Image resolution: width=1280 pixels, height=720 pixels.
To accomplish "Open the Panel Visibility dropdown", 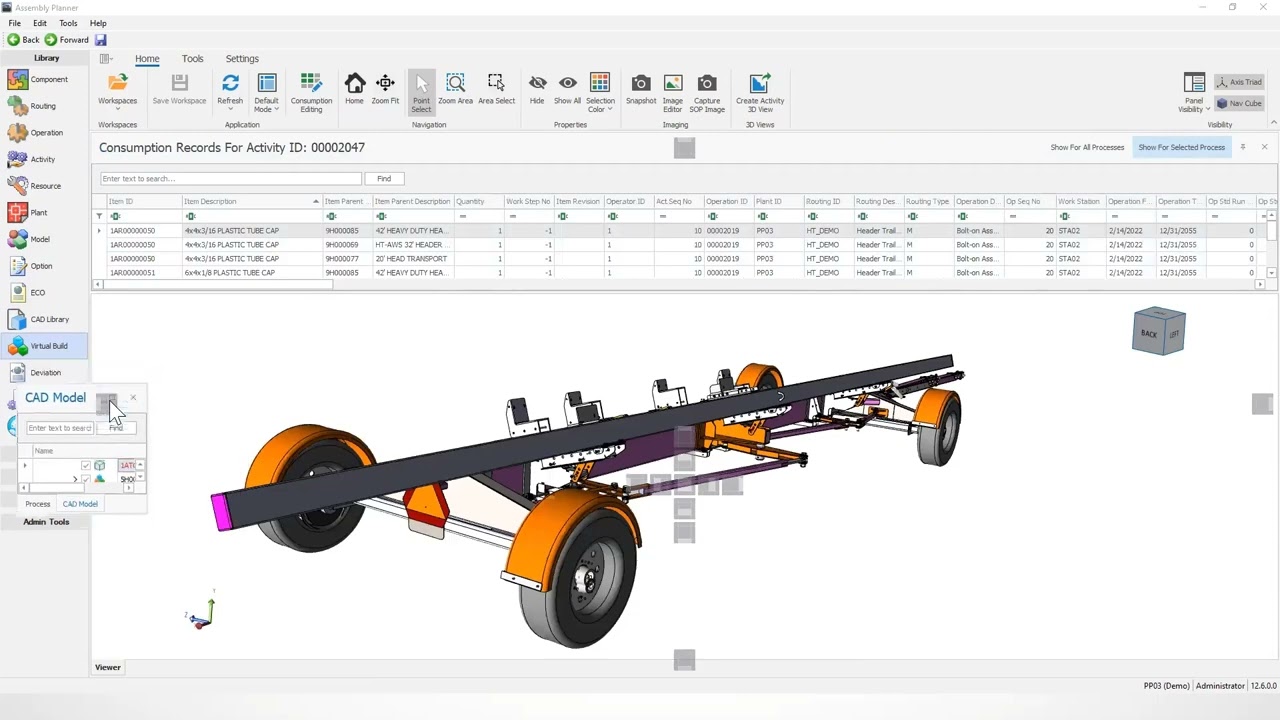I will (x=1194, y=92).
